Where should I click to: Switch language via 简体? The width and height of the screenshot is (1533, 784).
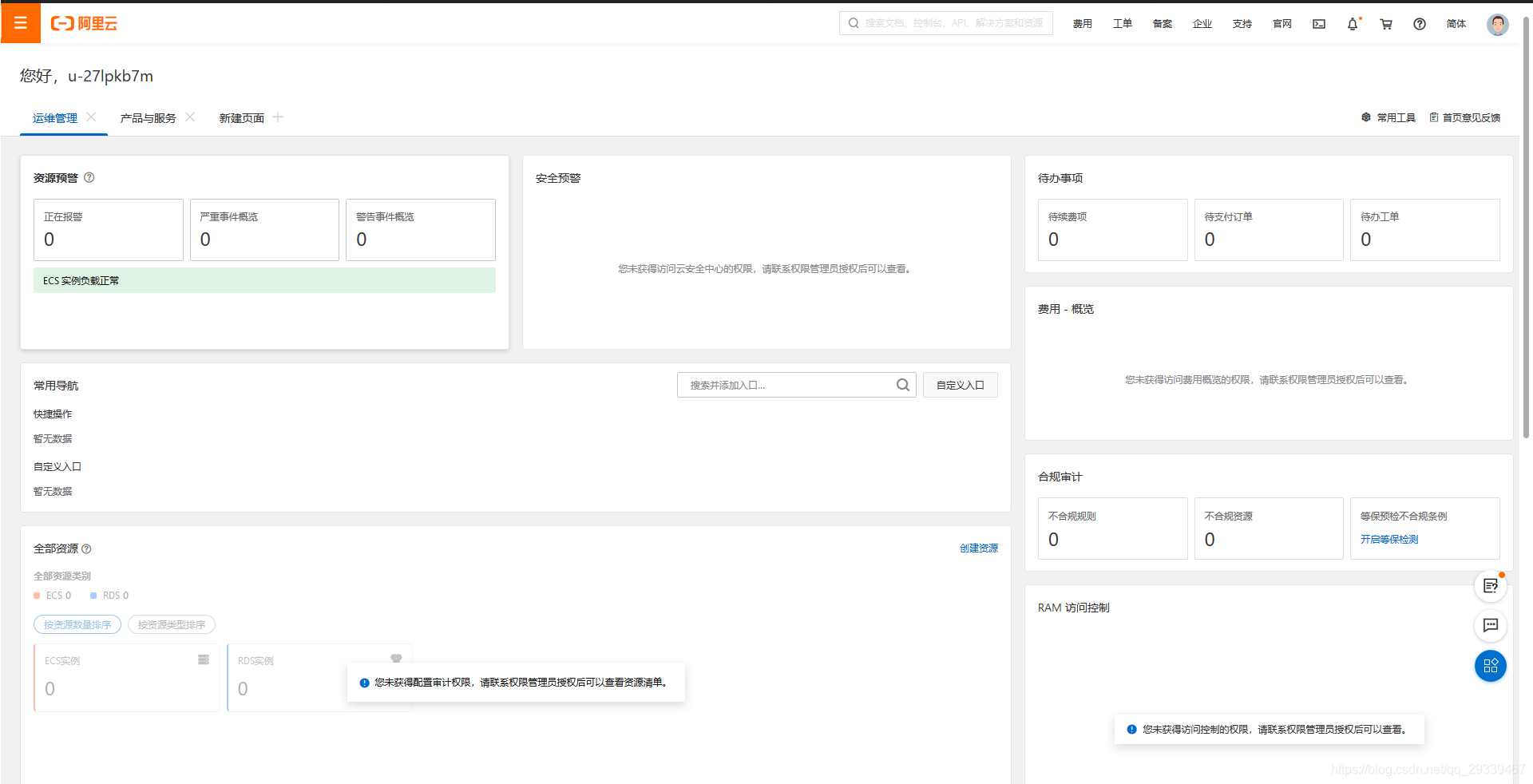pyautogui.click(x=1456, y=24)
